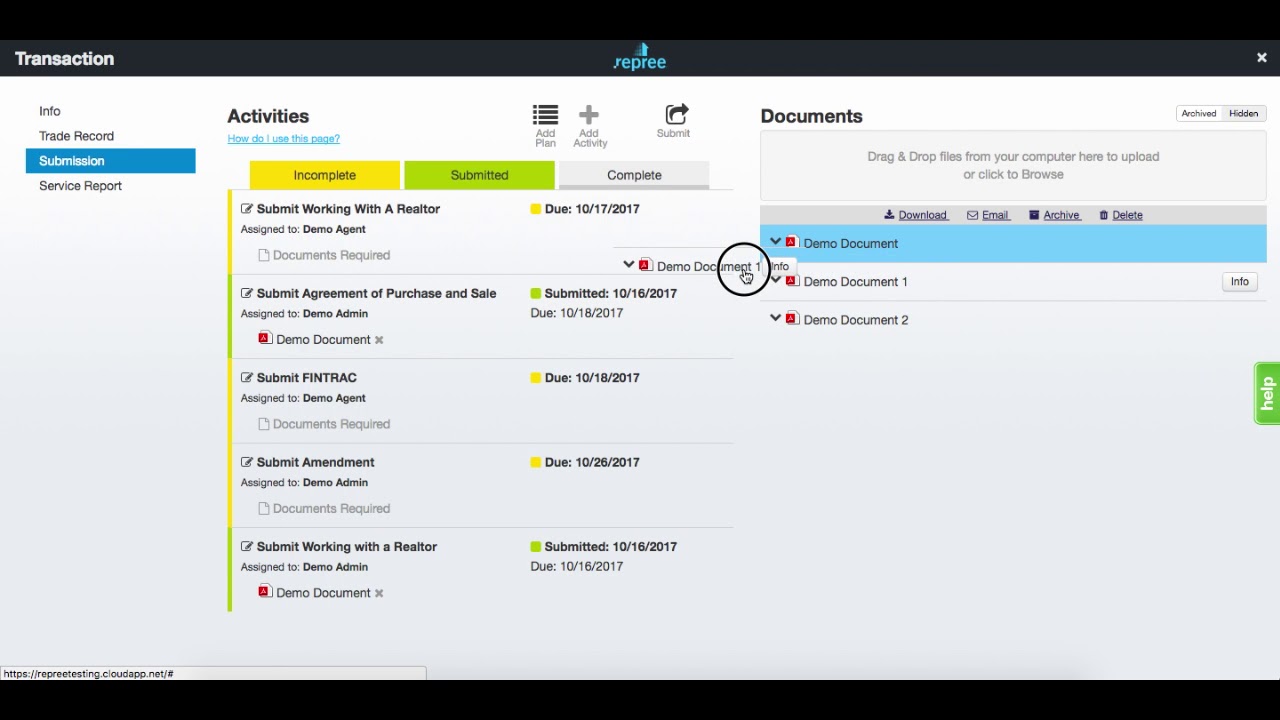Click Documents Required under Submit FINTRAC
The image size is (1280, 720).
click(324, 424)
